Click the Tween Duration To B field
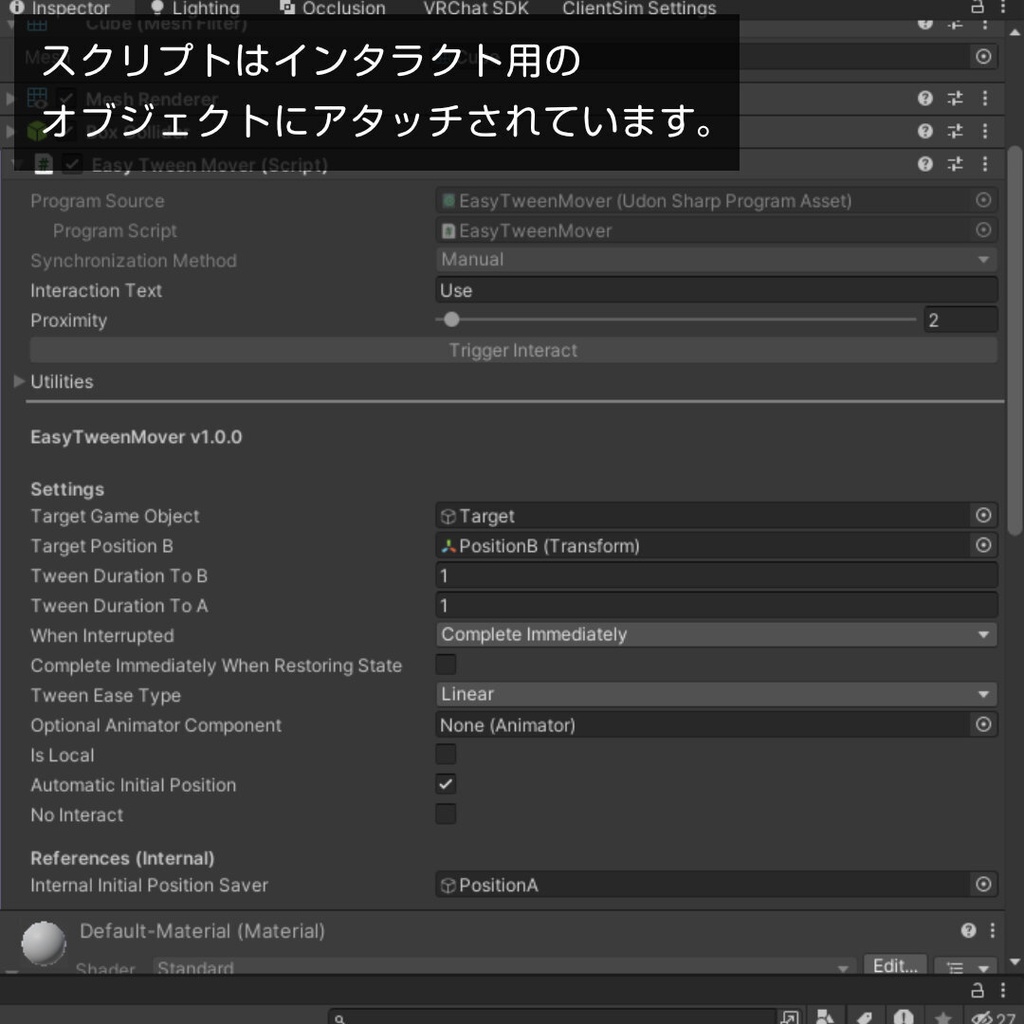 (716, 575)
